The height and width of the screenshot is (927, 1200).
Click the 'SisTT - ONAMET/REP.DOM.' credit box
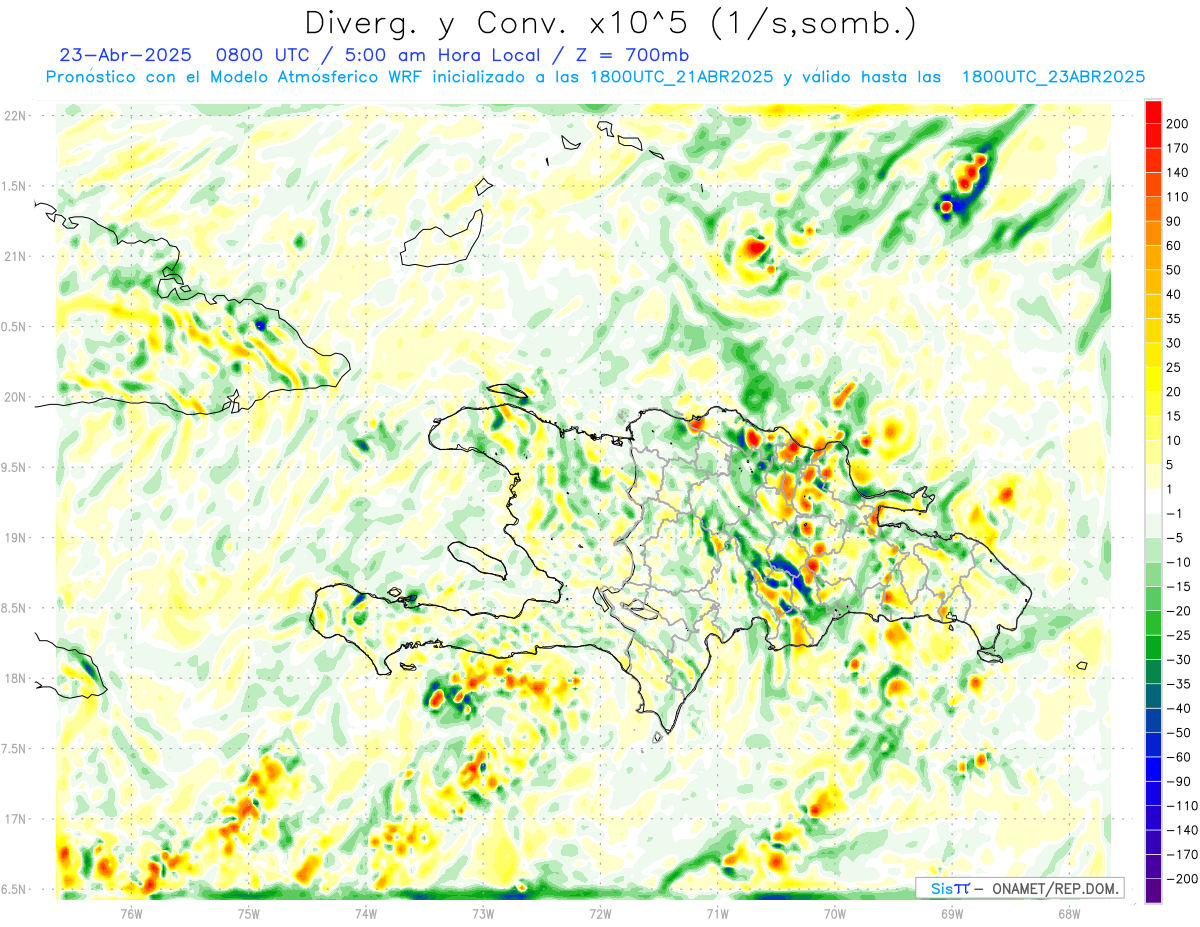coord(1019,888)
